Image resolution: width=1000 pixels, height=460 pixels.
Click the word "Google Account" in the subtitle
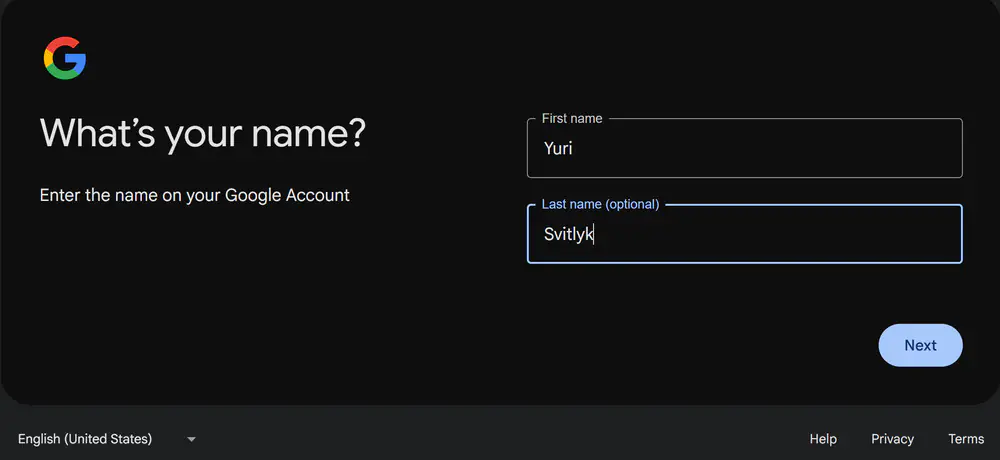pos(287,195)
